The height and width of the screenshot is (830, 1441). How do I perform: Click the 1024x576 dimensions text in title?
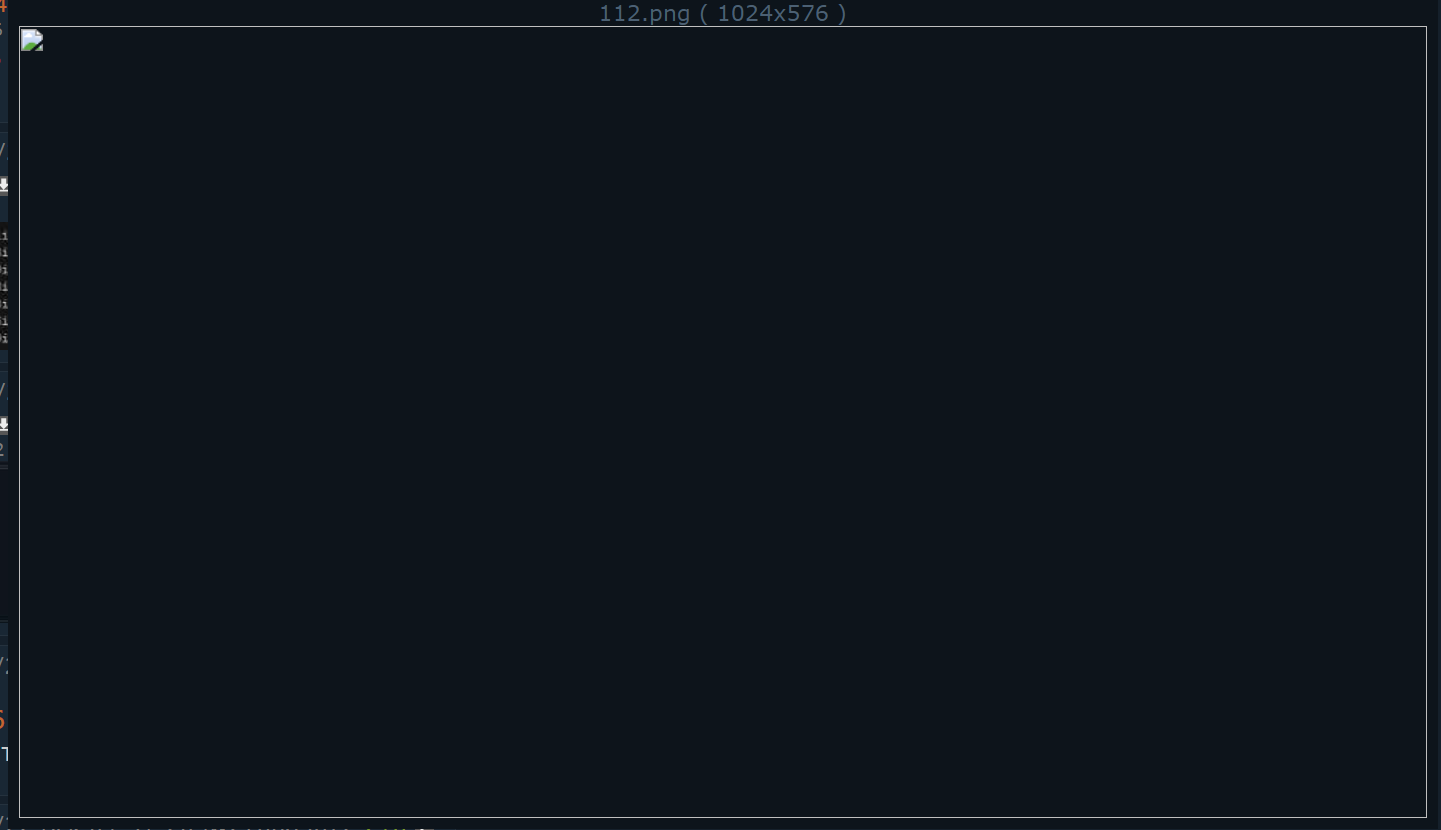773,13
